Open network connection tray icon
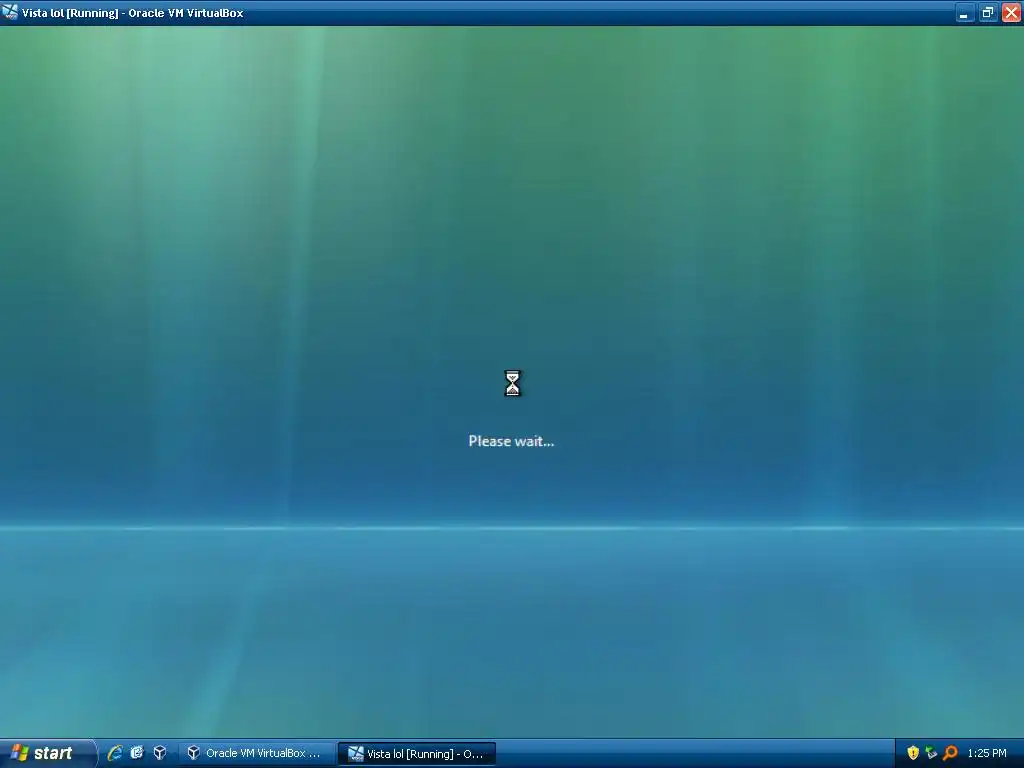The height and width of the screenshot is (768, 1024). (931, 753)
